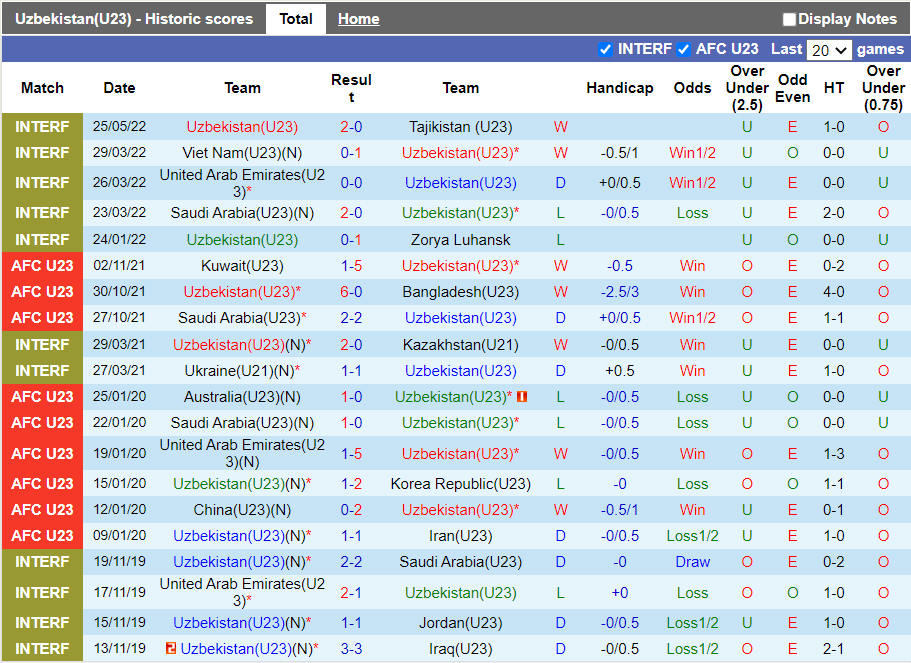
Task: Click handicap +0 in 17/11/19 row
Action: tap(619, 593)
